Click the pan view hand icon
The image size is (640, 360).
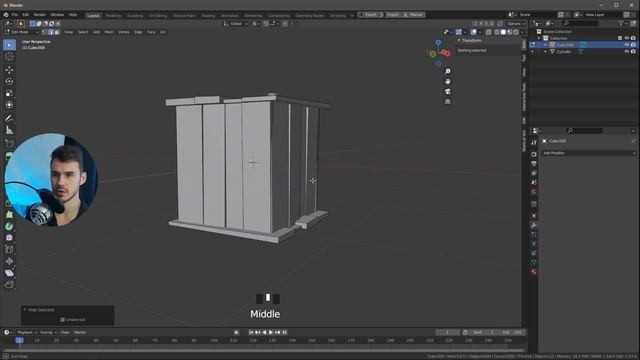click(x=448, y=81)
